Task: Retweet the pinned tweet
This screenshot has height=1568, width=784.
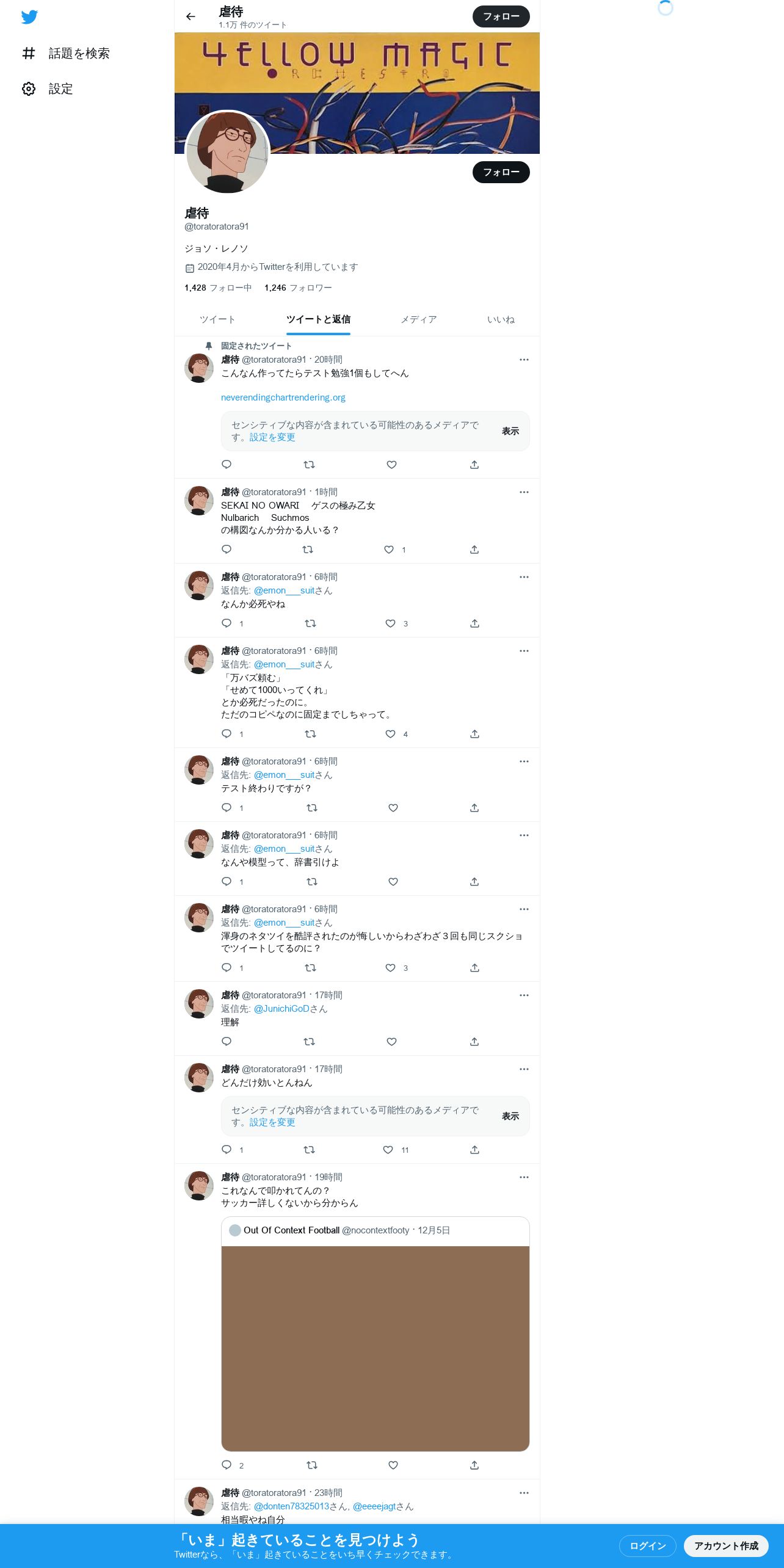Action: pos(309,465)
